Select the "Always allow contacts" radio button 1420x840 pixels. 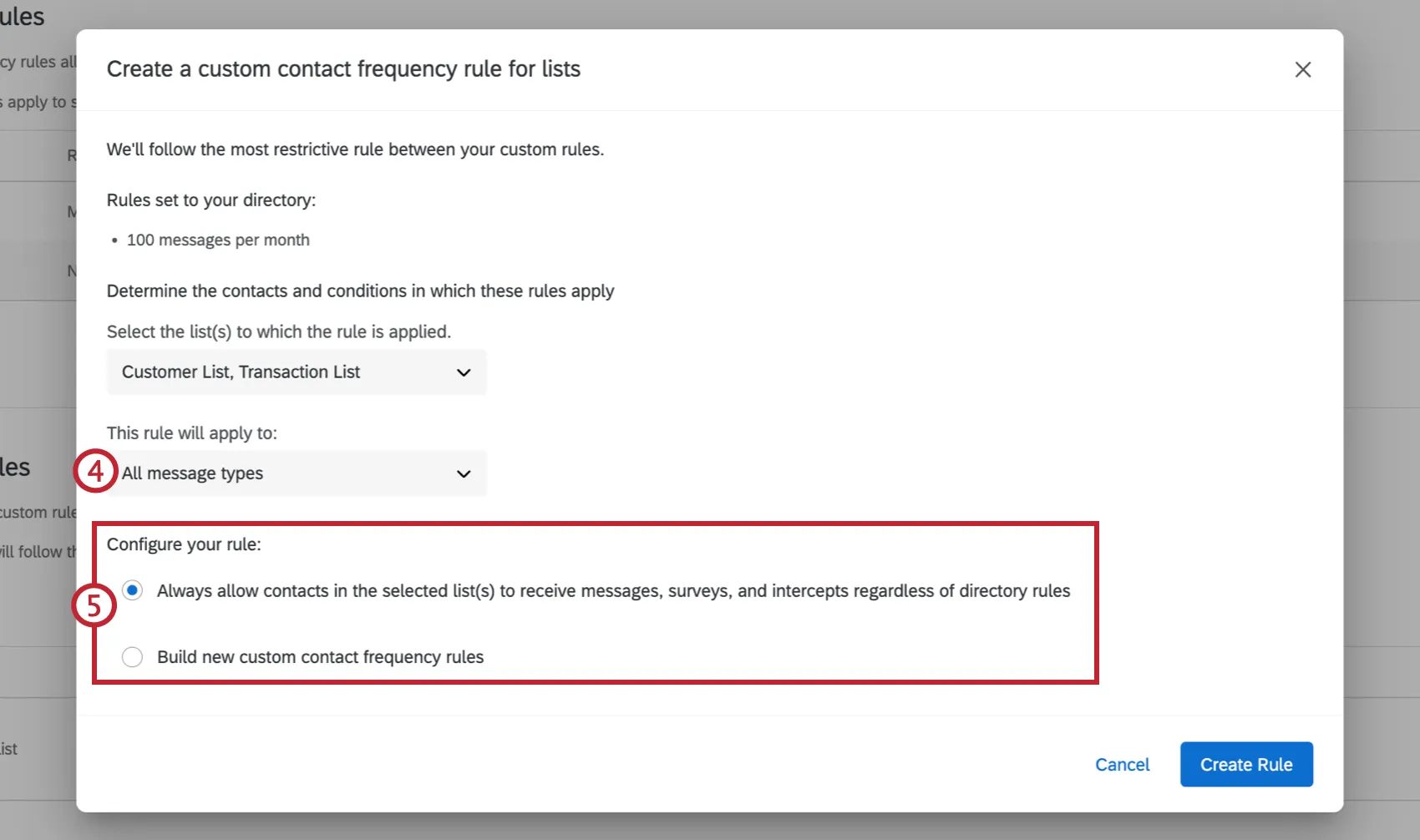pos(132,590)
